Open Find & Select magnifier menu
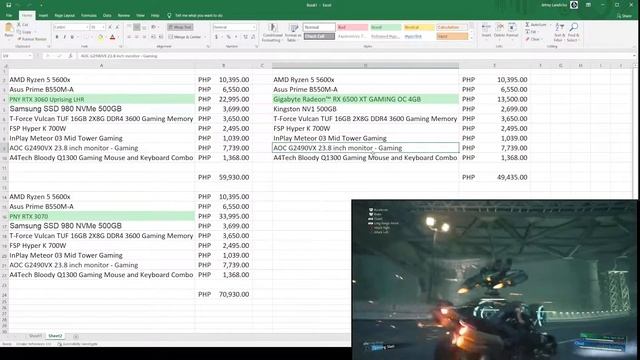 (x=573, y=32)
